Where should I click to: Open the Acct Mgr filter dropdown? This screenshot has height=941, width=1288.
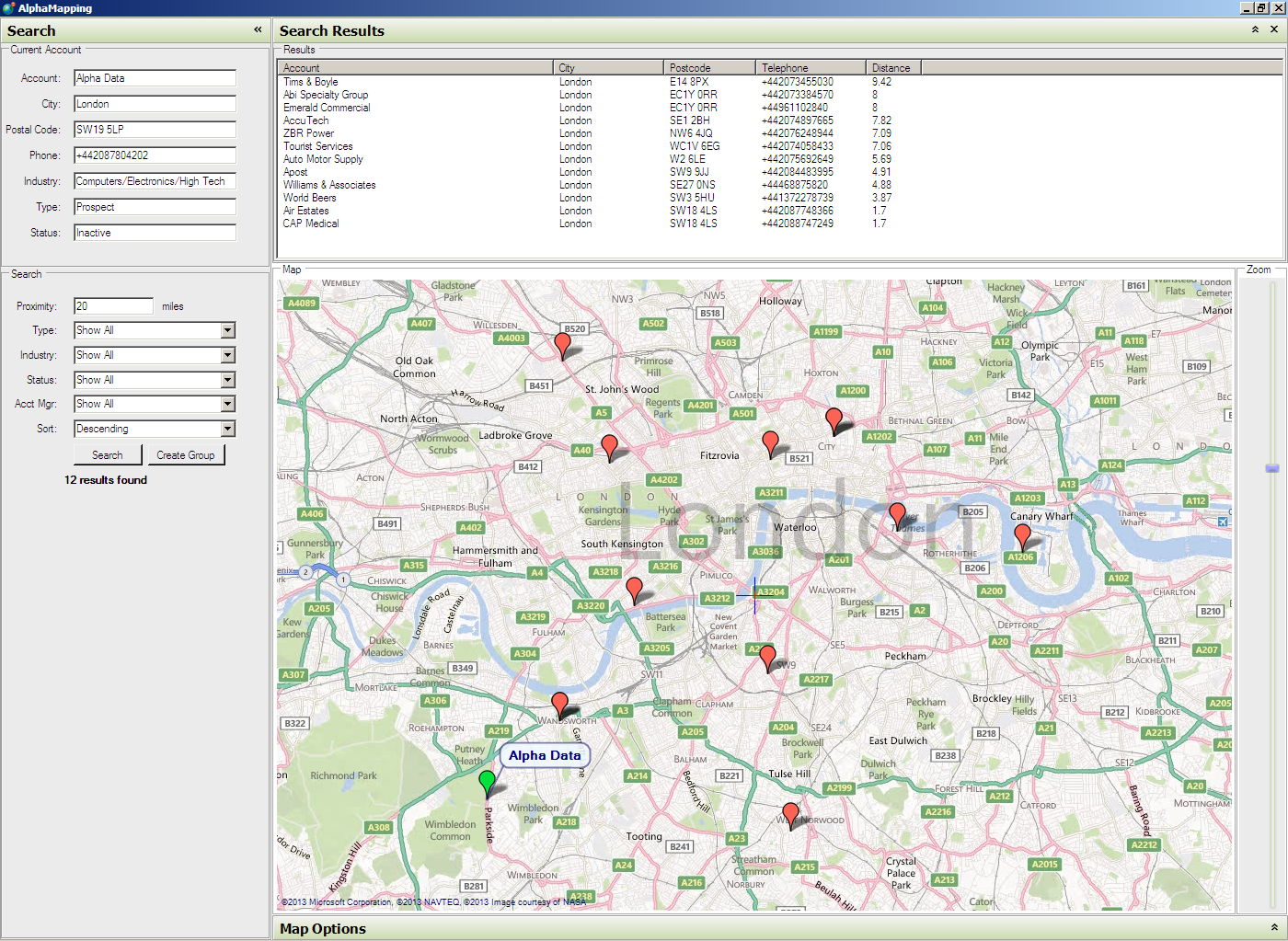coord(228,404)
